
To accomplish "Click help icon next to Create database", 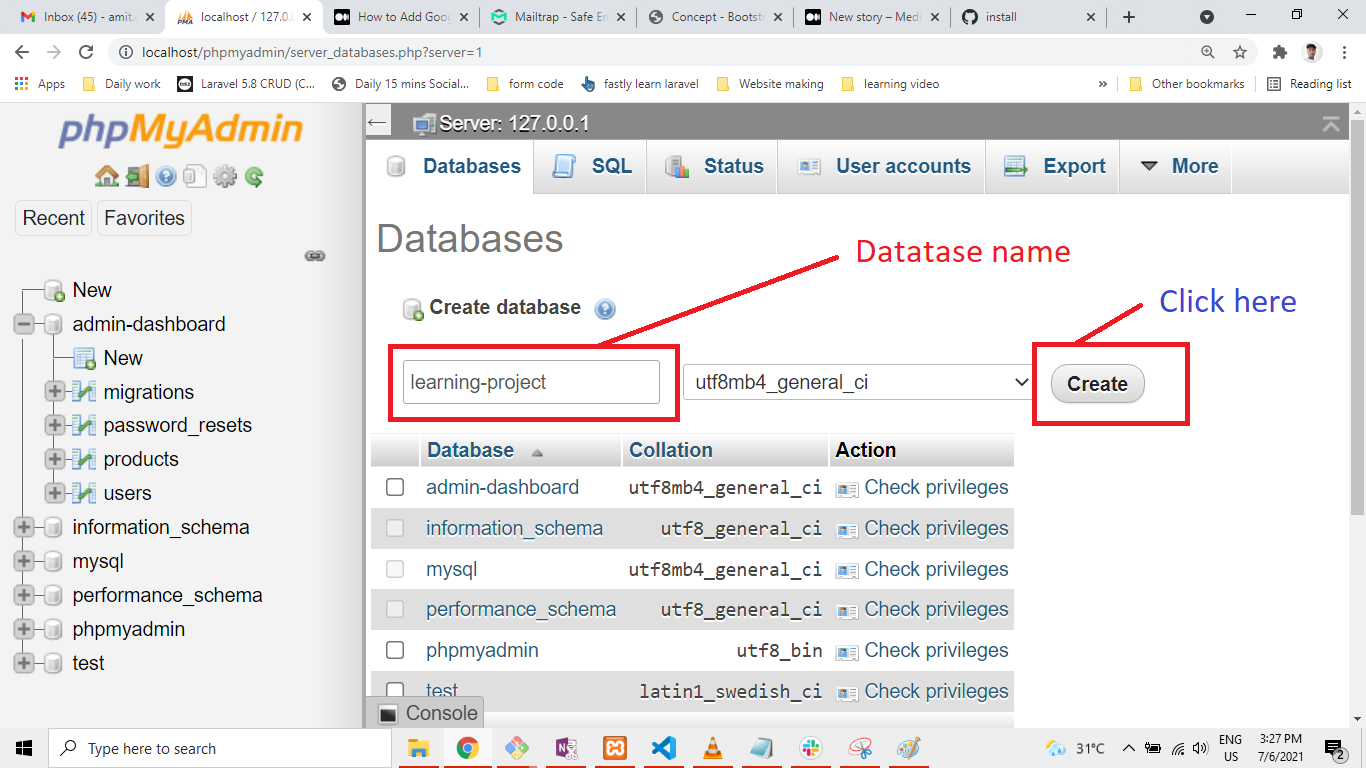I will [605, 309].
